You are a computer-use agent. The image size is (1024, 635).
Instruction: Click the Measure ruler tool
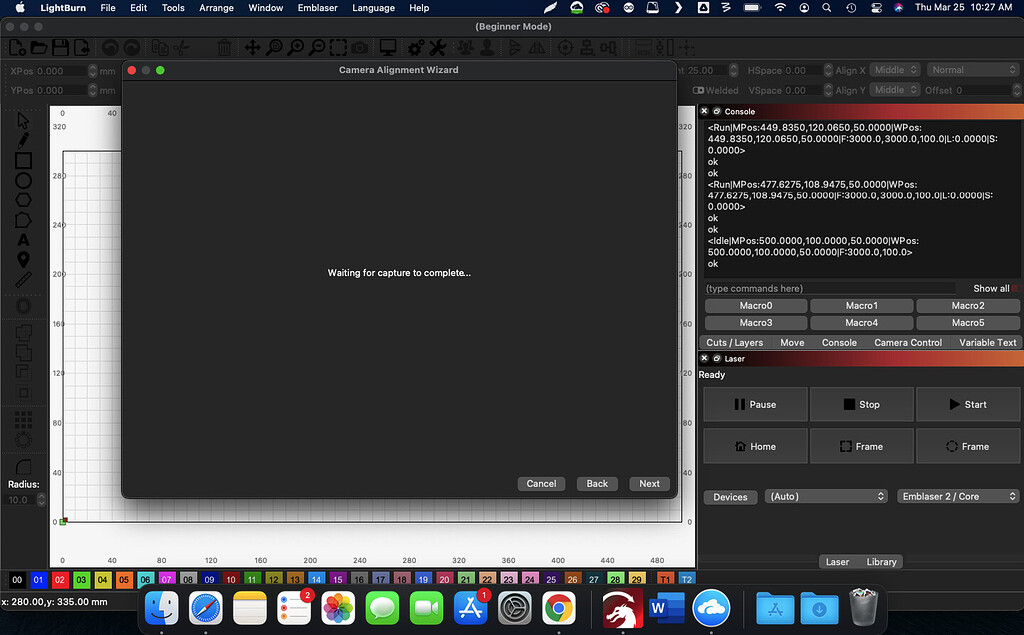tap(23, 280)
